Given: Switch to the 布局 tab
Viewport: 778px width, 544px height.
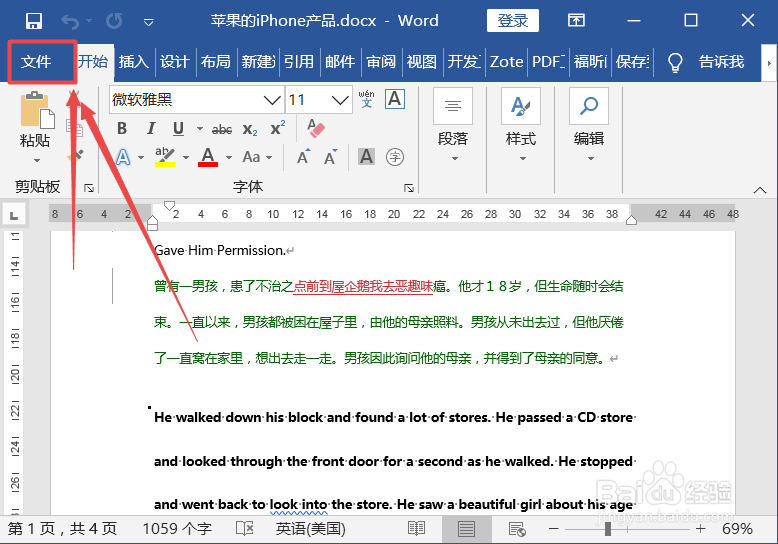Looking at the screenshot, I should 215,62.
